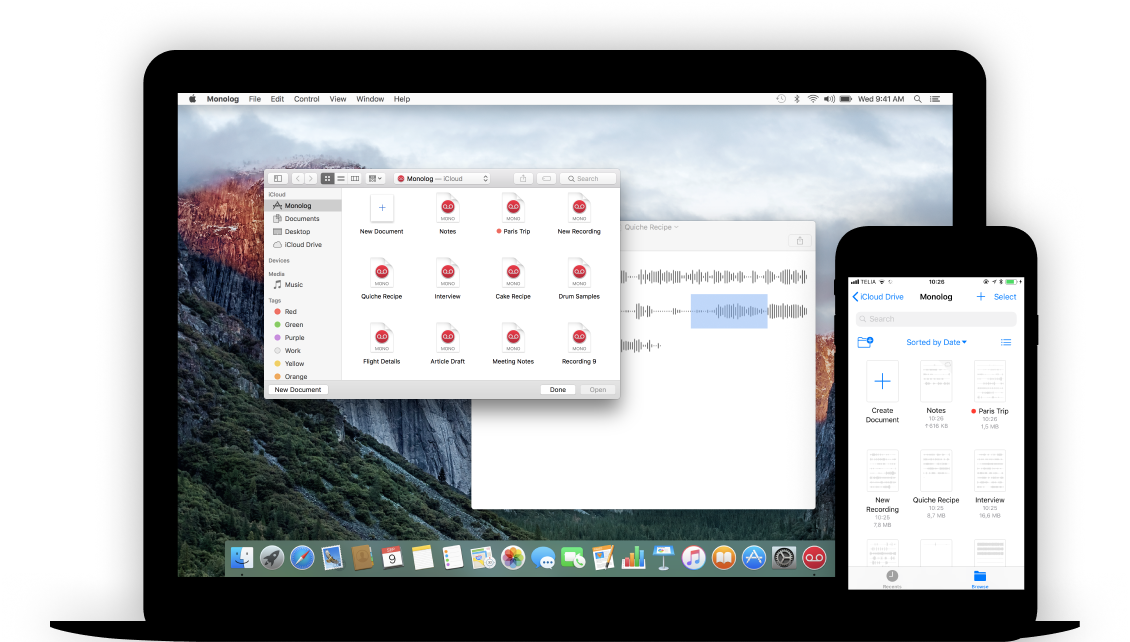
Task: Open Safari from the Dock
Action: click(302, 558)
